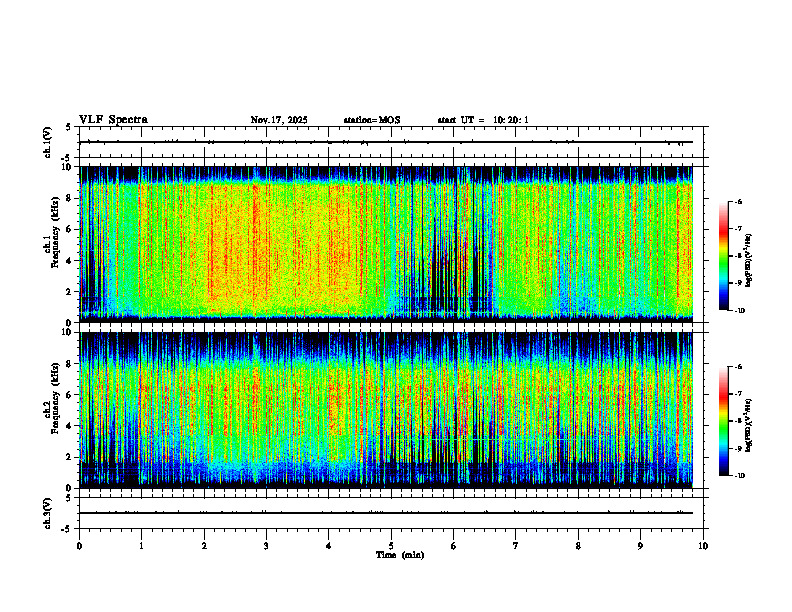The image size is (792, 612).
Task: Click the "-9" tick on ch.2 color bar
Action: [x=738, y=448]
